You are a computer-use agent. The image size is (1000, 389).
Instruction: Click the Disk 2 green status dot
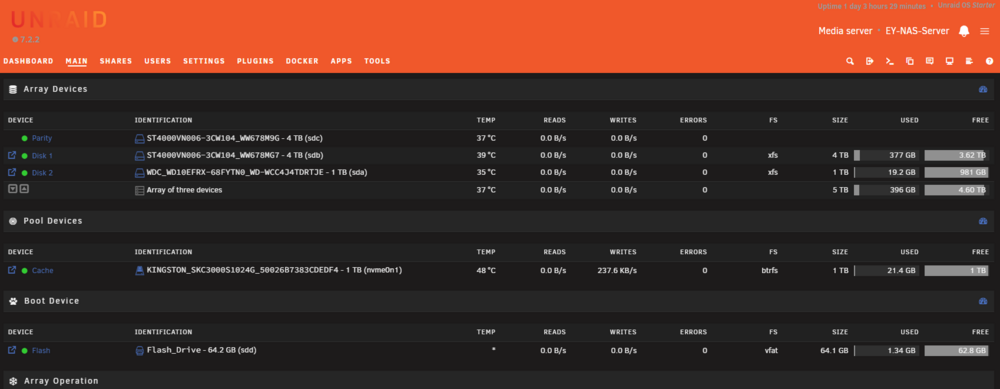click(x=24, y=173)
